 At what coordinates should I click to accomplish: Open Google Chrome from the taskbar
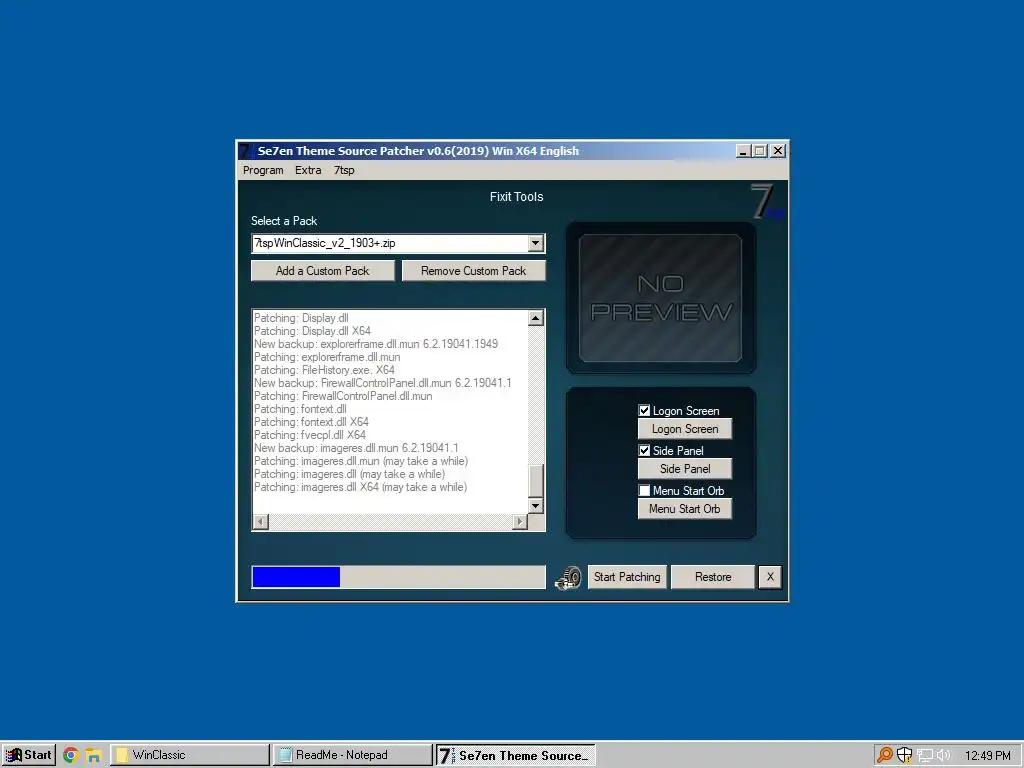71,755
